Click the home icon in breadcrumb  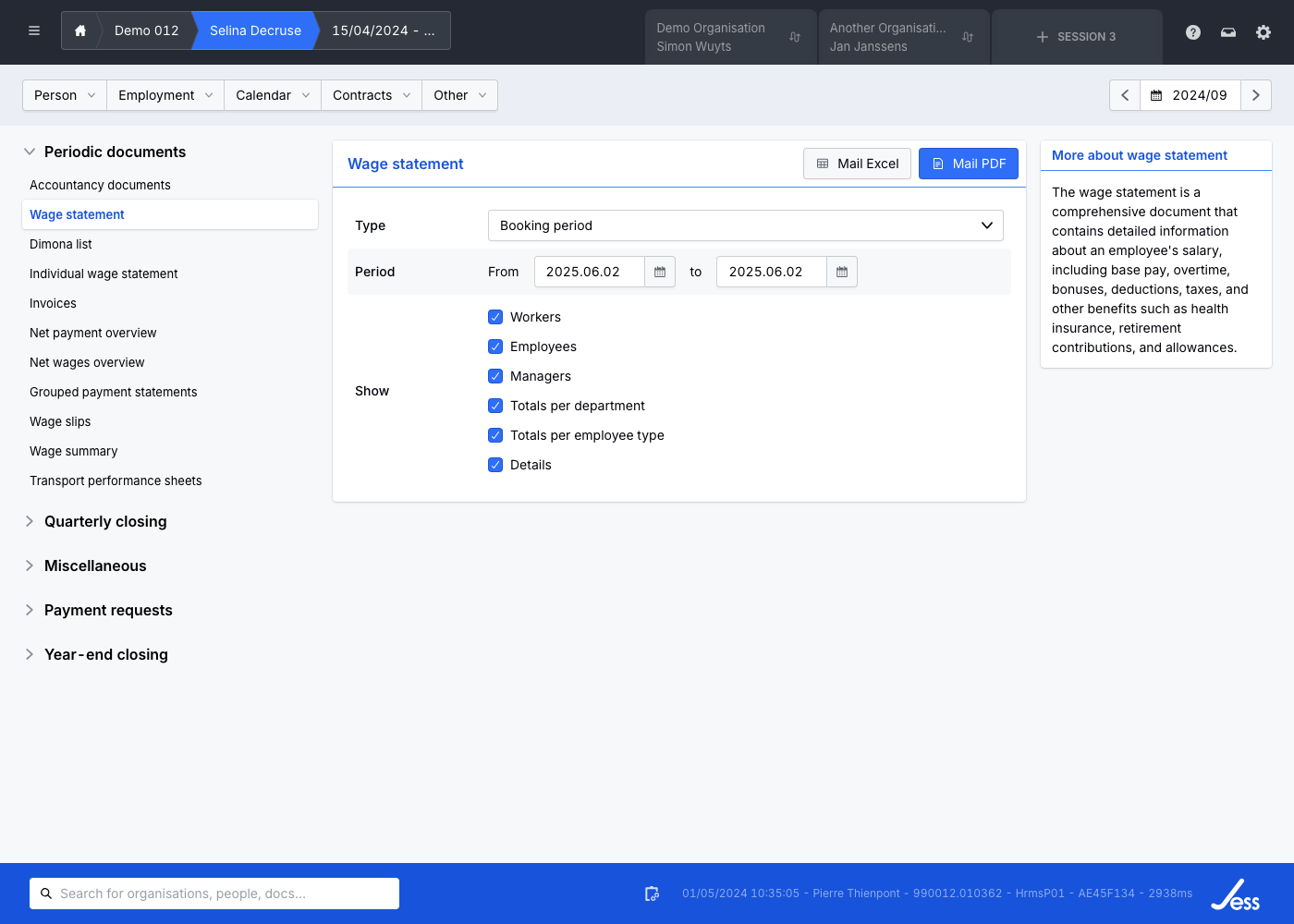pos(80,30)
